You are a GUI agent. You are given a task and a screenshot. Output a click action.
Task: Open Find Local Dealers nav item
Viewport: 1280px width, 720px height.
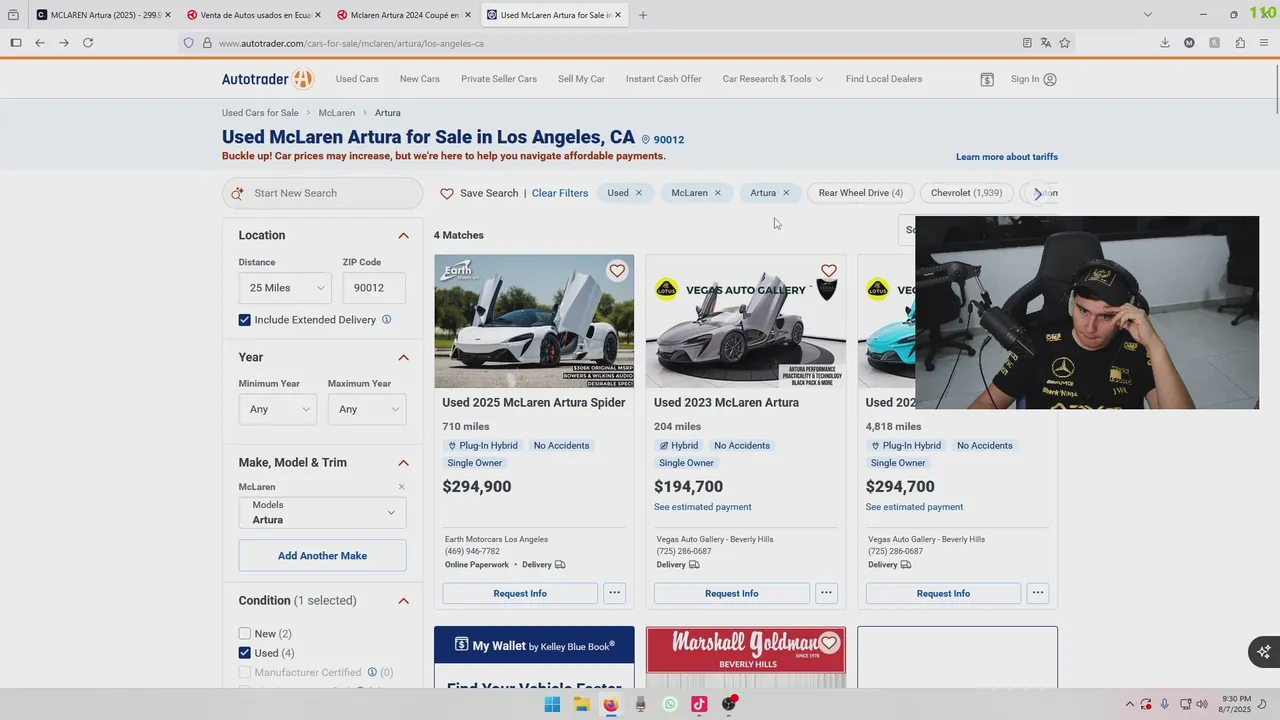884,79
